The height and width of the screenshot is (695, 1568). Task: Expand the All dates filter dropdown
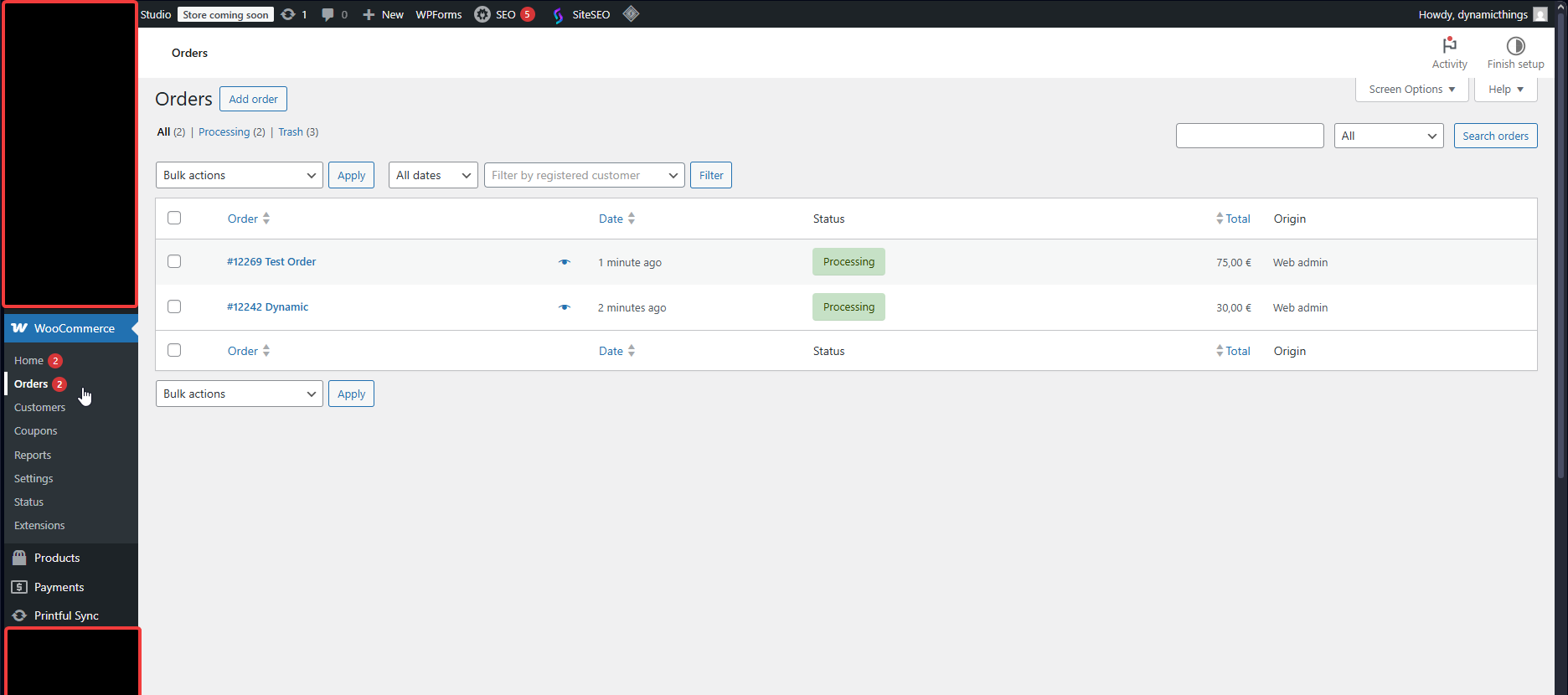(433, 175)
